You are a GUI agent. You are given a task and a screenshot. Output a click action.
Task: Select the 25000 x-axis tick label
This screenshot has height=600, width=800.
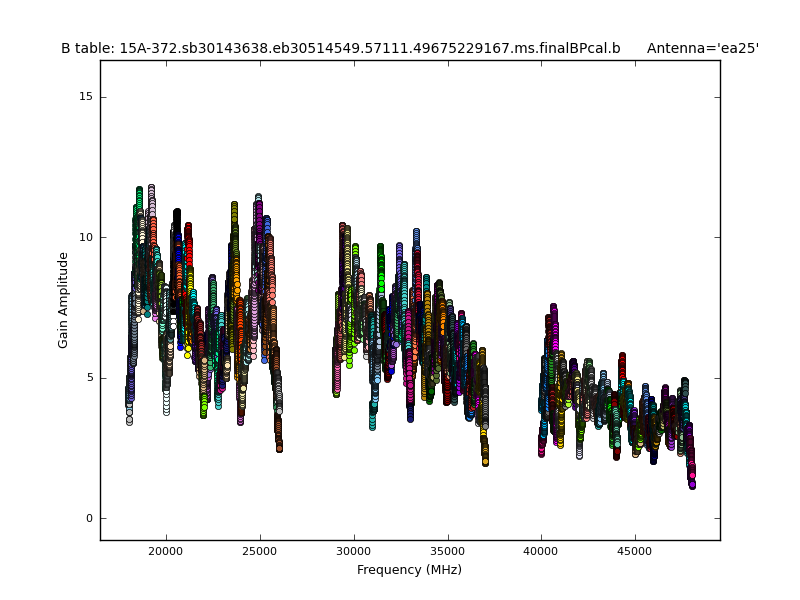260,550
